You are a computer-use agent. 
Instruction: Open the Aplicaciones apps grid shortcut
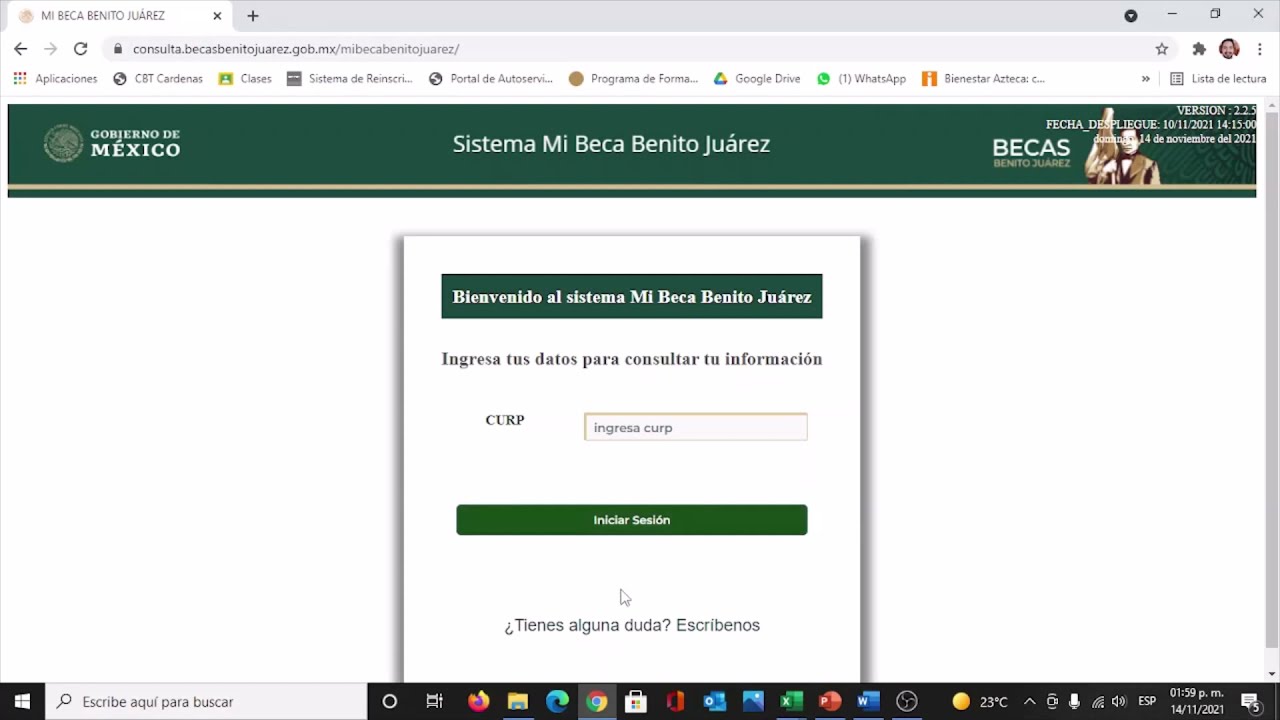click(55, 79)
